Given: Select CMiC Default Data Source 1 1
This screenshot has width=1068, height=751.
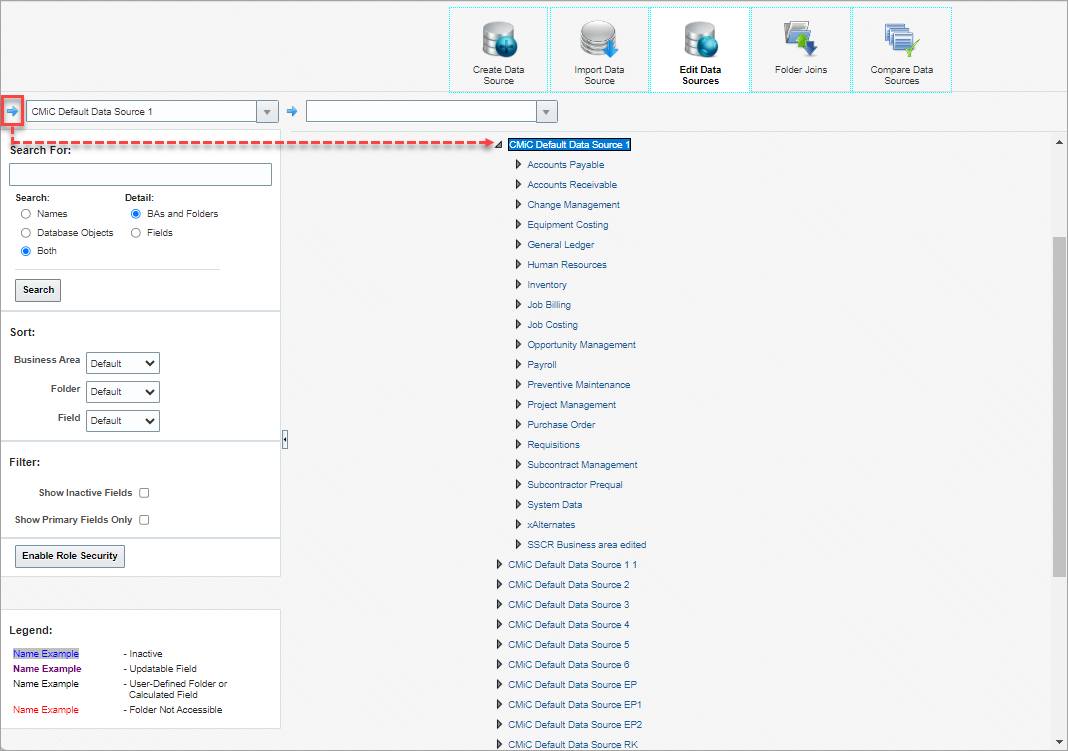Looking at the screenshot, I should (572, 564).
